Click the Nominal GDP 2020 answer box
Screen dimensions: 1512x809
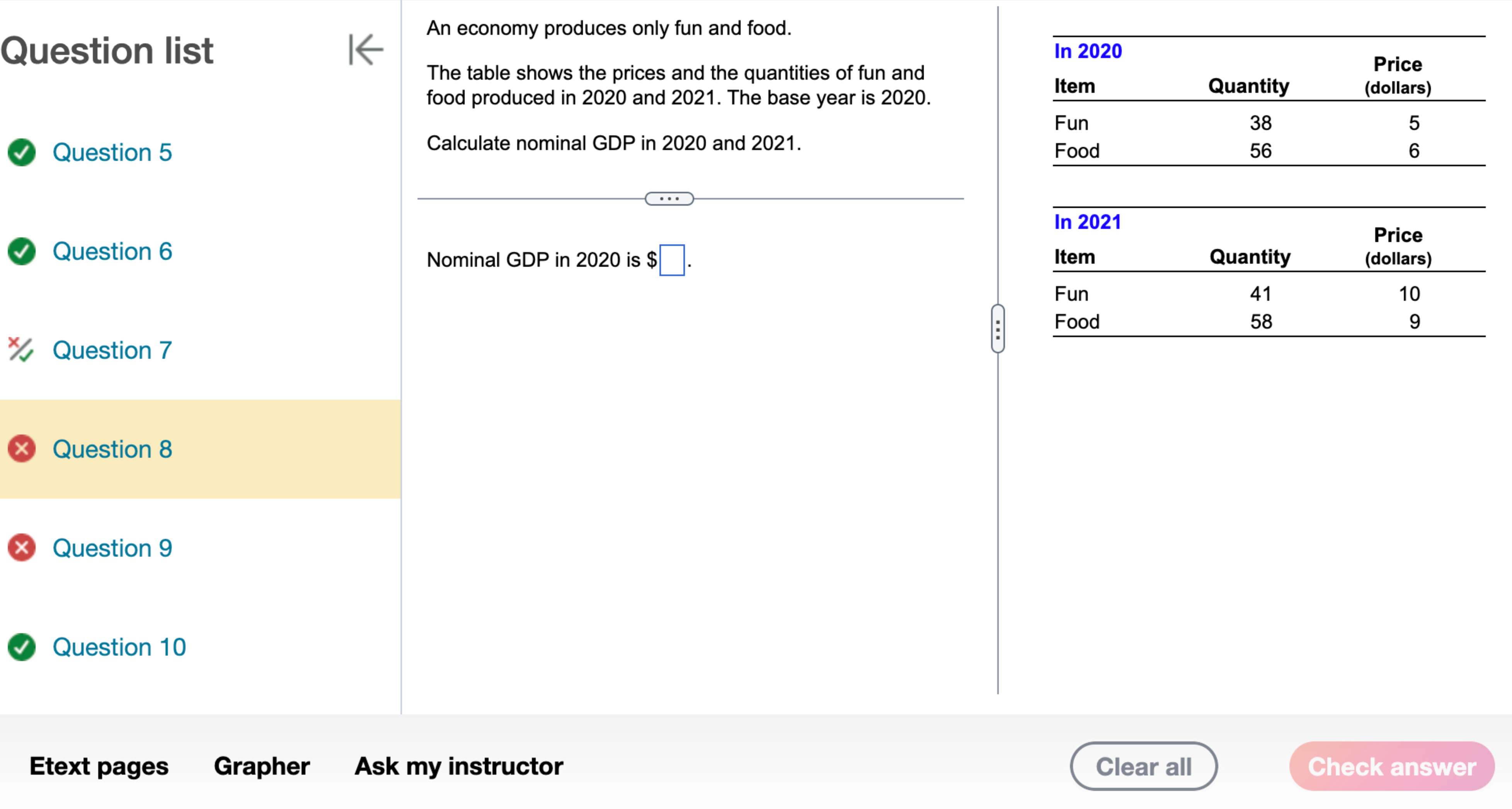pyautogui.click(x=671, y=260)
